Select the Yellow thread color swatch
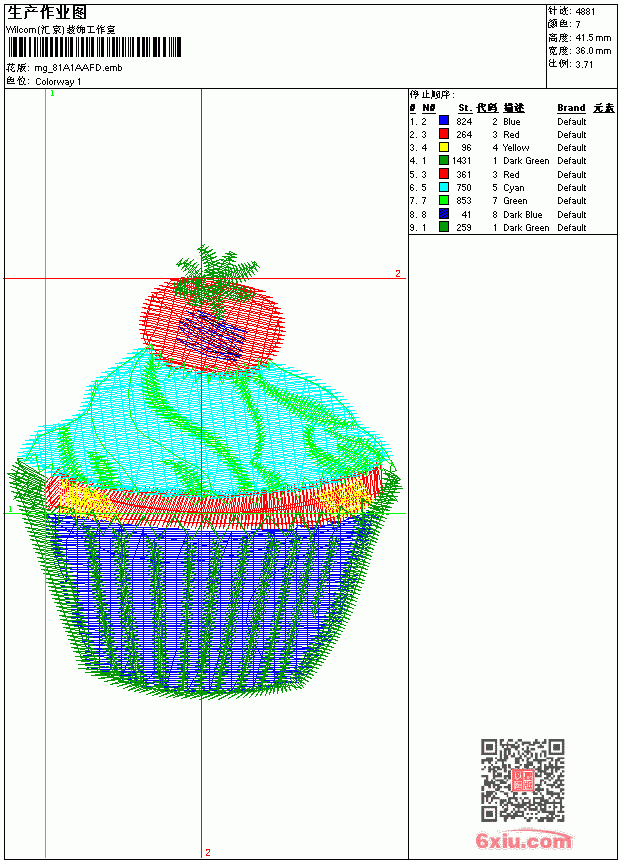Viewport: 620px width, 860px height. 444,148
